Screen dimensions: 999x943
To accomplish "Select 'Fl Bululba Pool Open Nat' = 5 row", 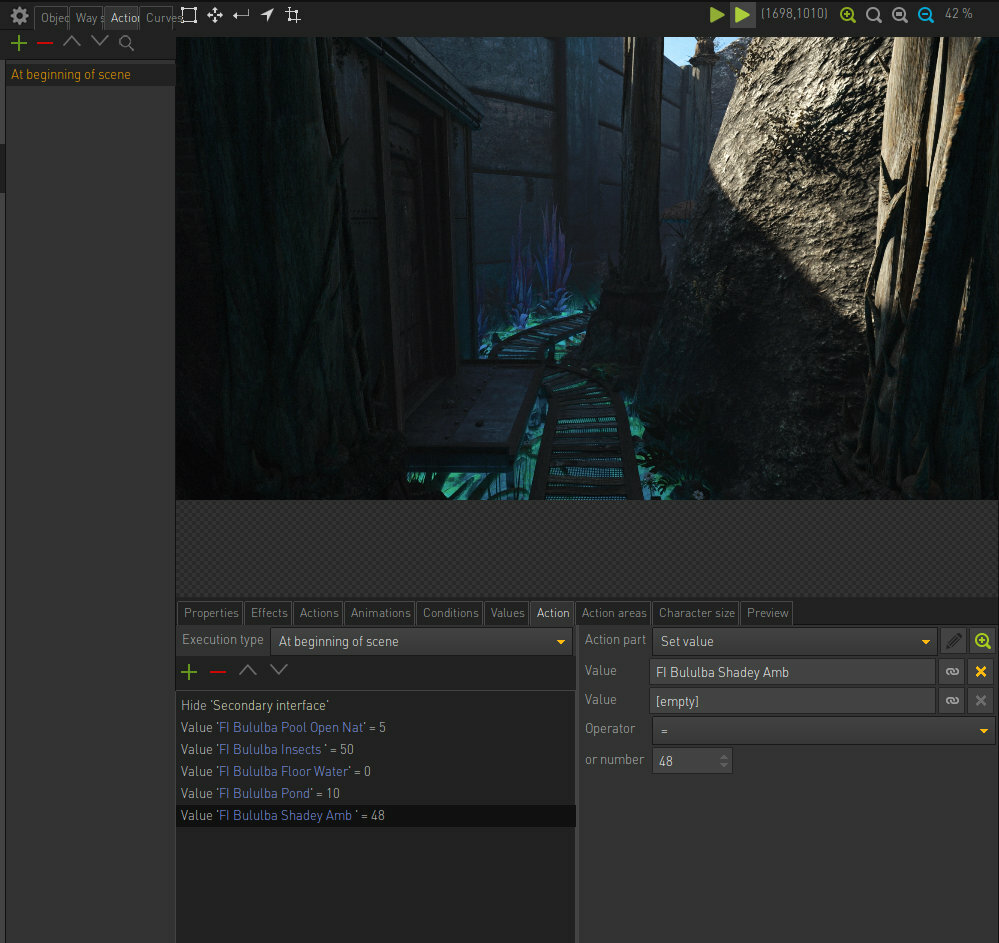I will pyautogui.click(x=375, y=728).
